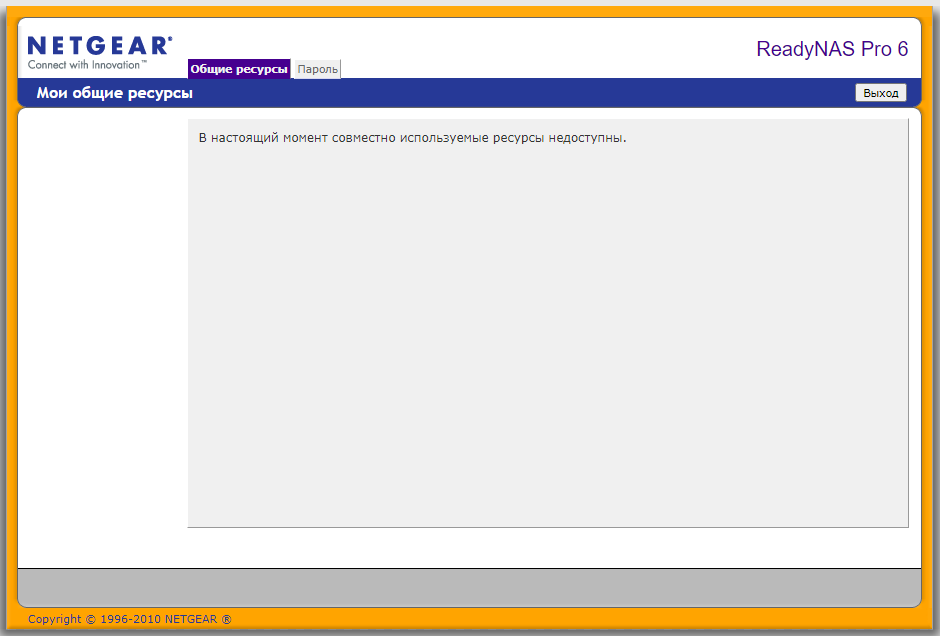Image resolution: width=940 pixels, height=636 pixels.
Task: Open the Общие ресурсы tab
Action: (239, 69)
